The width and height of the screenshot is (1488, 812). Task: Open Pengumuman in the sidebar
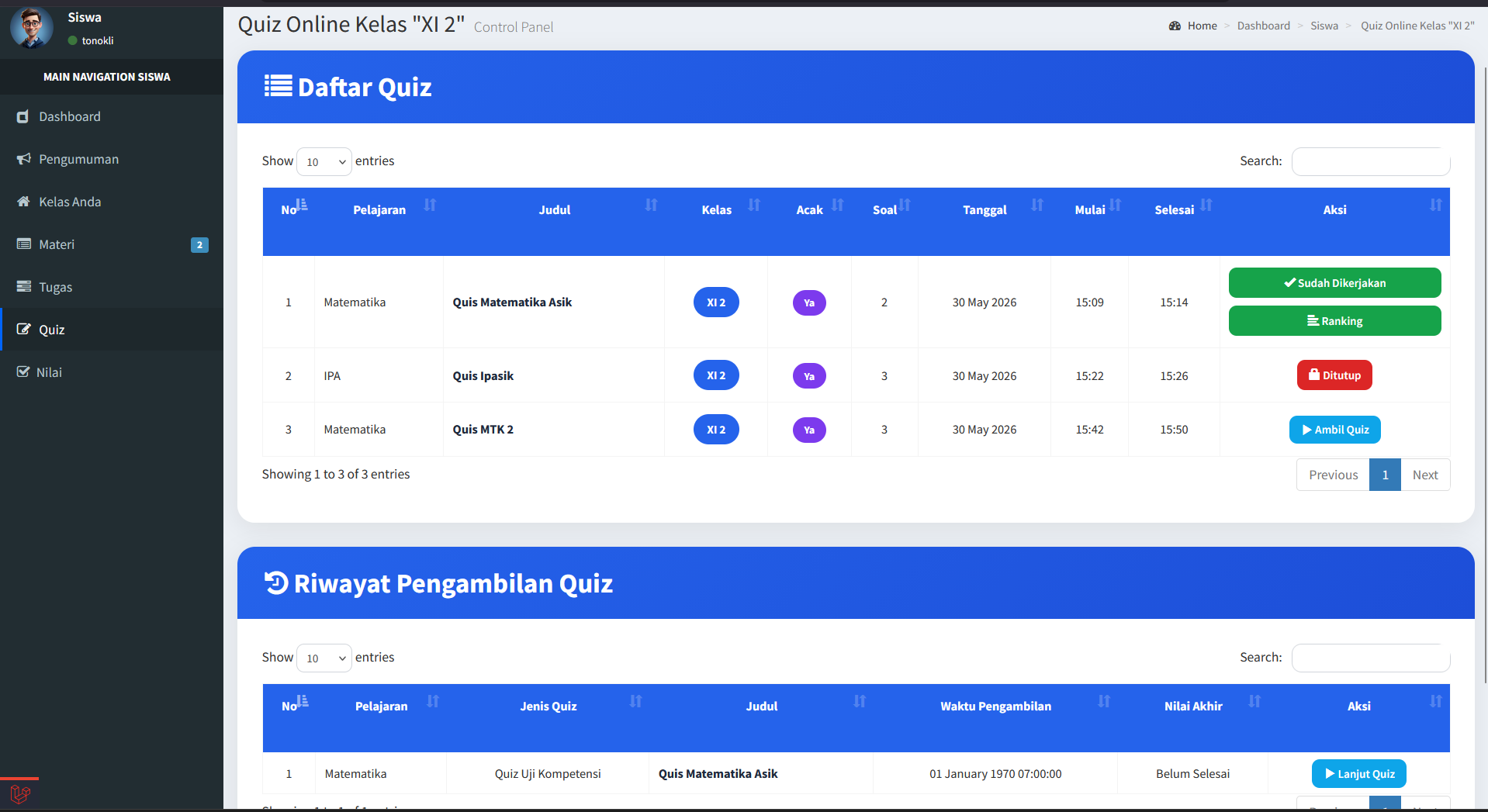[112, 159]
